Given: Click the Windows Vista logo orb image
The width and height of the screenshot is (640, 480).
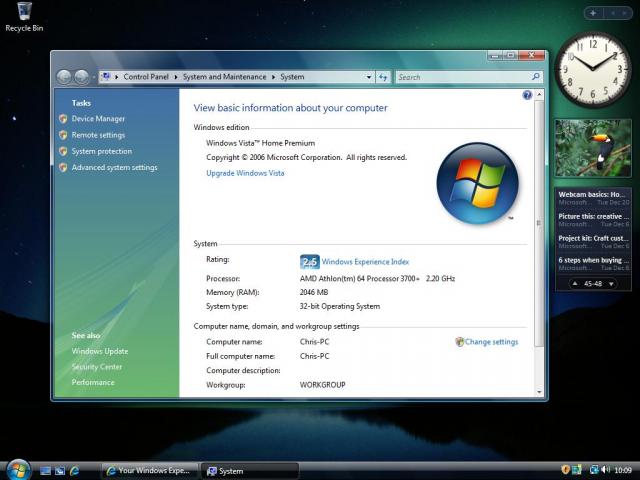Looking at the screenshot, I should coord(477,183).
